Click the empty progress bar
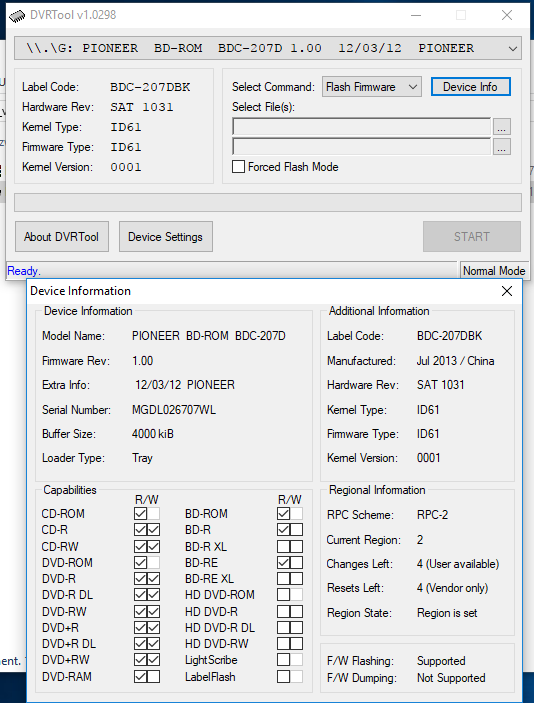 tap(268, 202)
